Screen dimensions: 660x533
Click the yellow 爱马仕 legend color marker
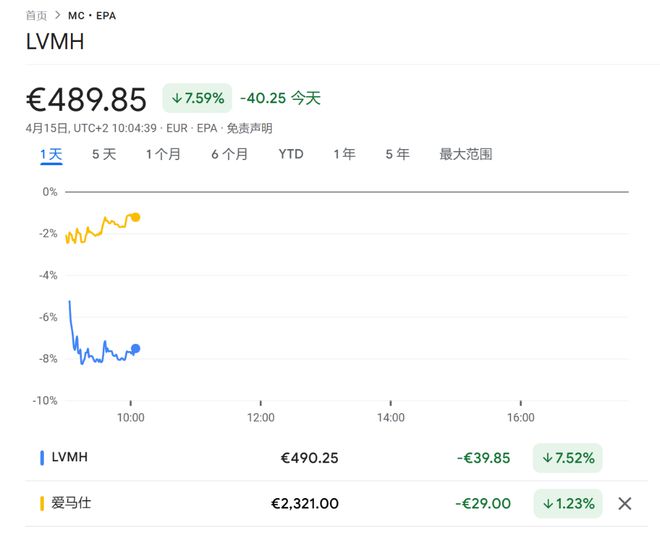tap(42, 504)
